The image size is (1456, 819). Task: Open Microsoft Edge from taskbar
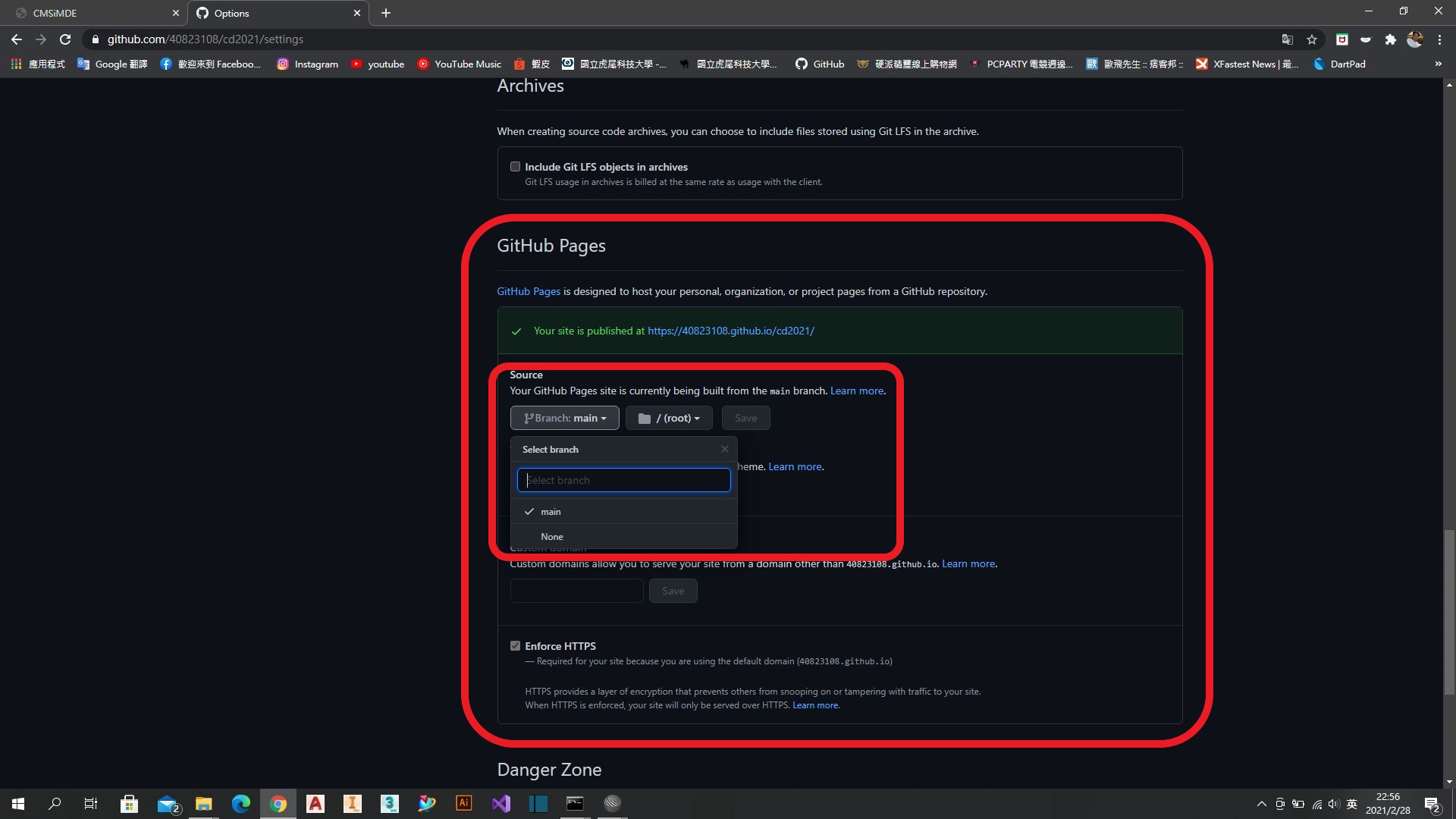point(240,804)
